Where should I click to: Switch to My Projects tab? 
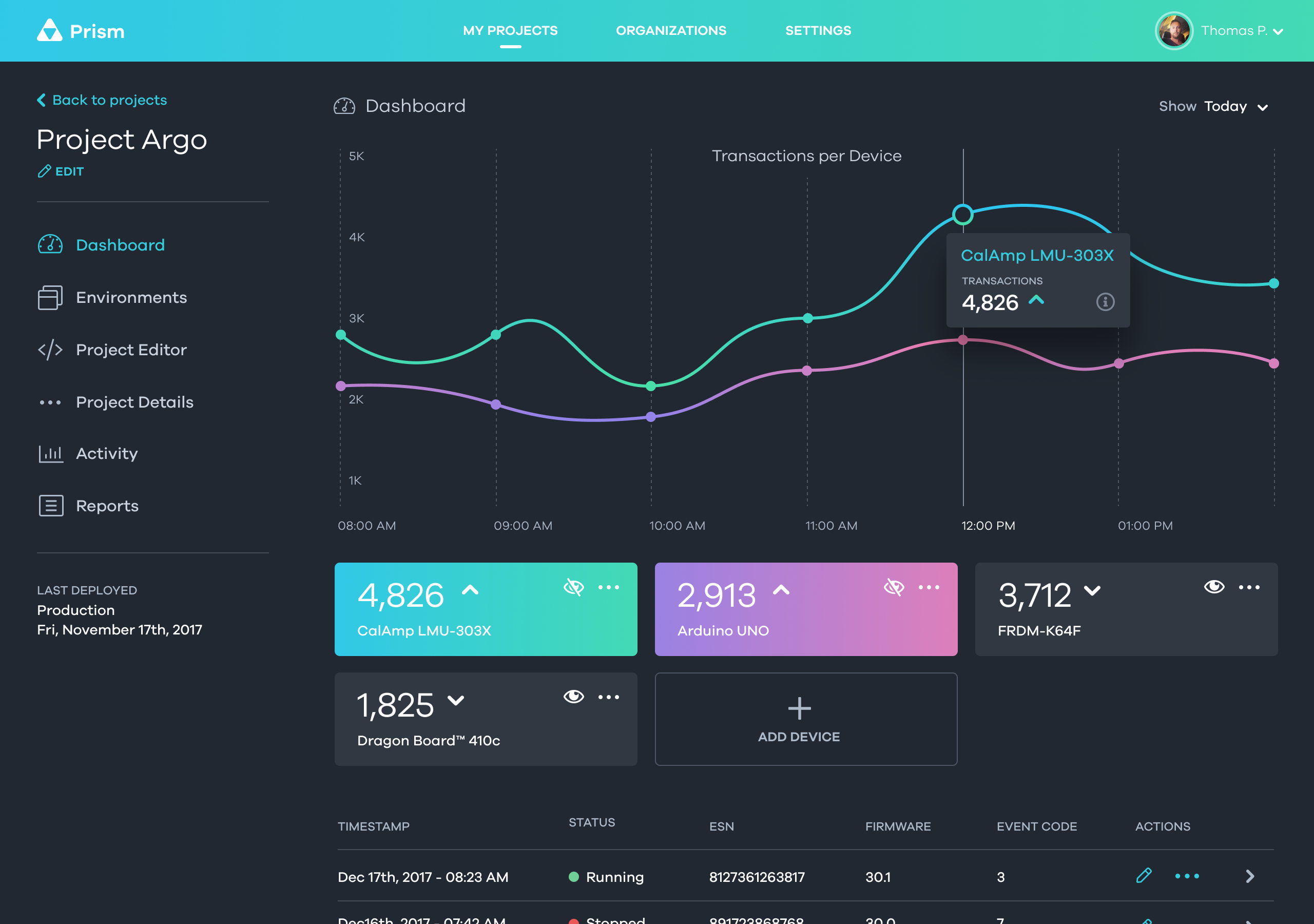click(510, 30)
